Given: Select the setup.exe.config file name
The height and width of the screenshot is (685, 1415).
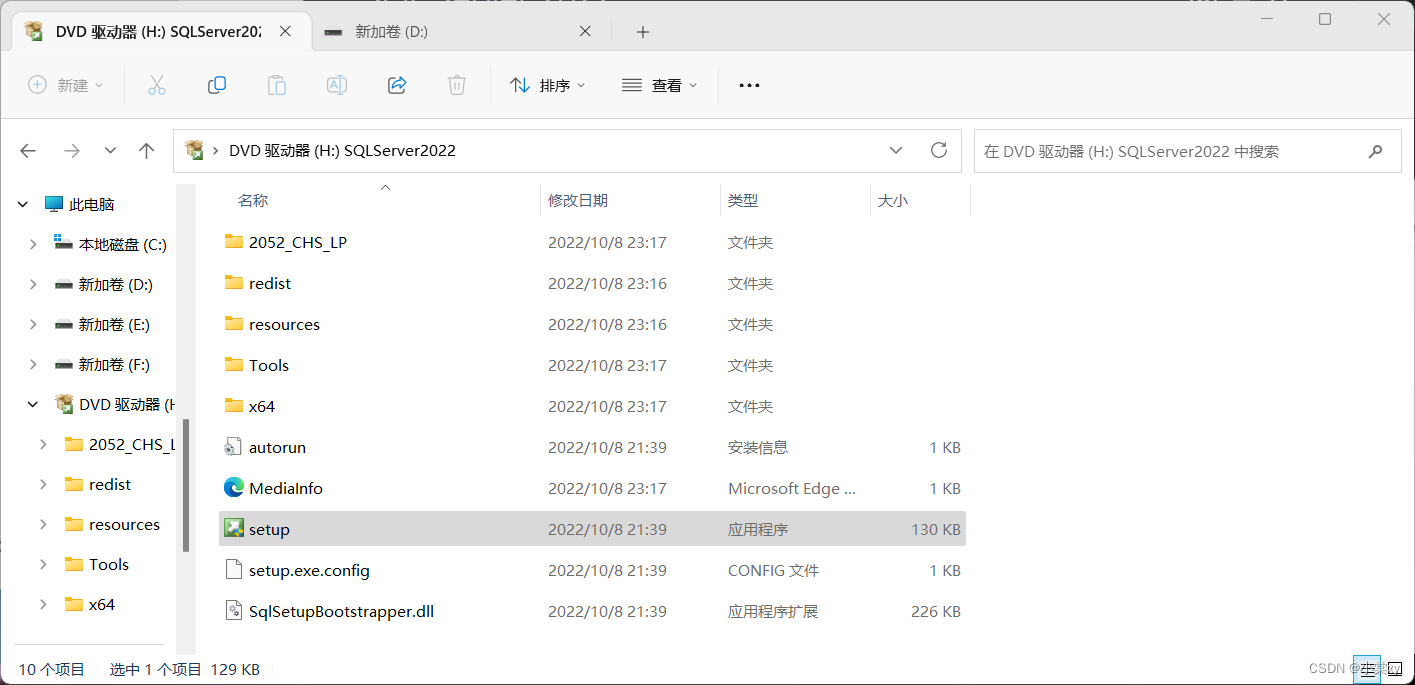Looking at the screenshot, I should coord(309,570).
